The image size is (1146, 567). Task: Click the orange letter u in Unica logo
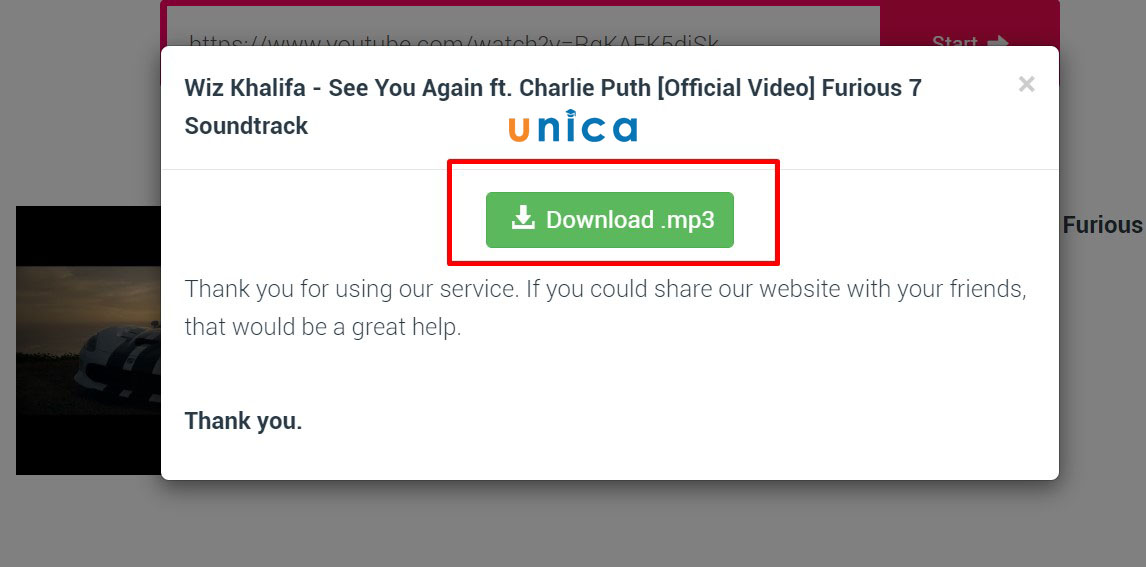point(519,130)
